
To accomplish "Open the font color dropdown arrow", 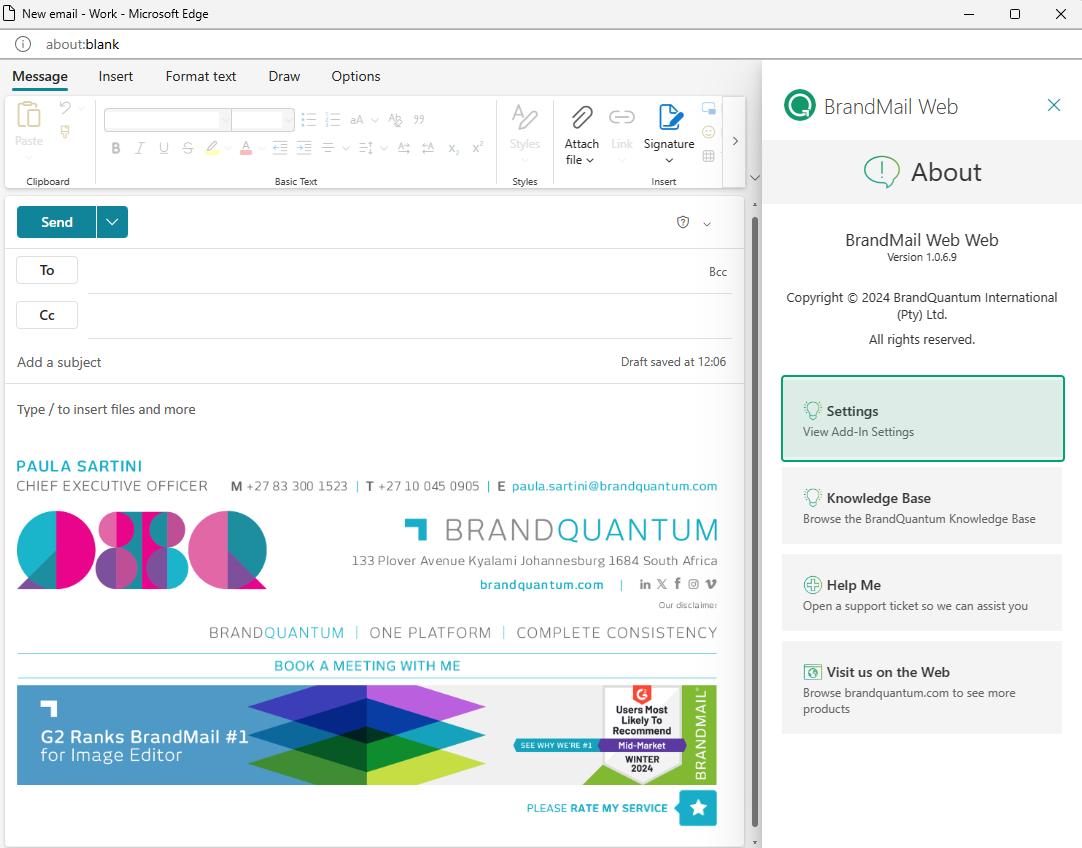I will pyautogui.click(x=262, y=148).
